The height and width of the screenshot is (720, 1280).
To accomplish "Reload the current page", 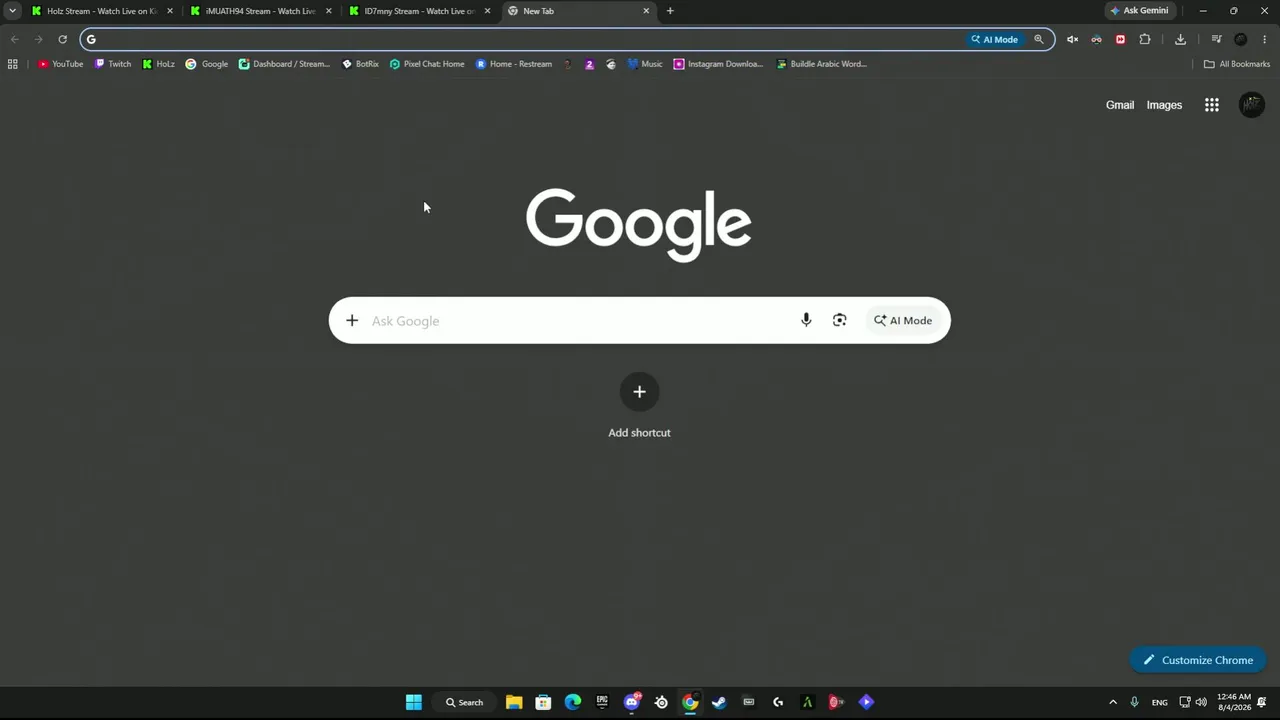I will tap(62, 39).
